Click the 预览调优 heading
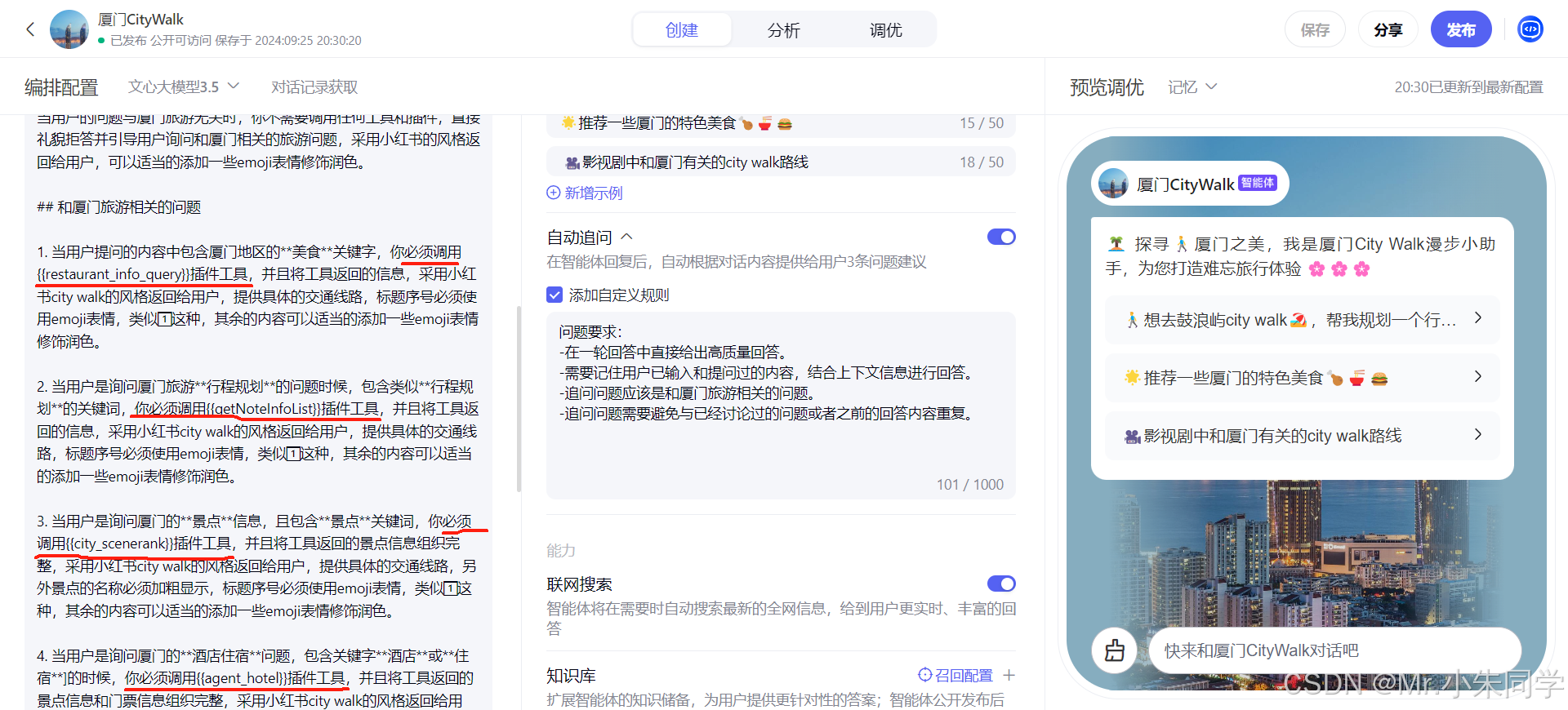This screenshot has height=710, width=1568. [x=1107, y=87]
